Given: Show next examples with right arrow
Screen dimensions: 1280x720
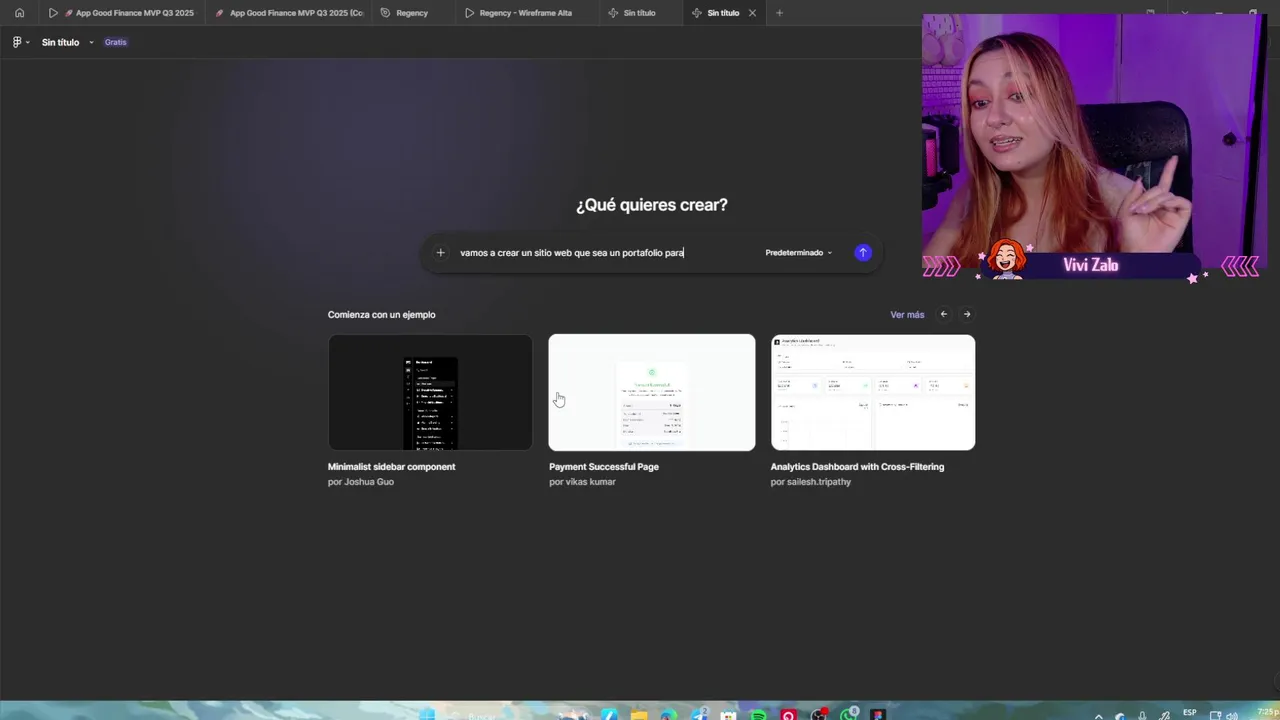Looking at the screenshot, I should [x=967, y=314].
